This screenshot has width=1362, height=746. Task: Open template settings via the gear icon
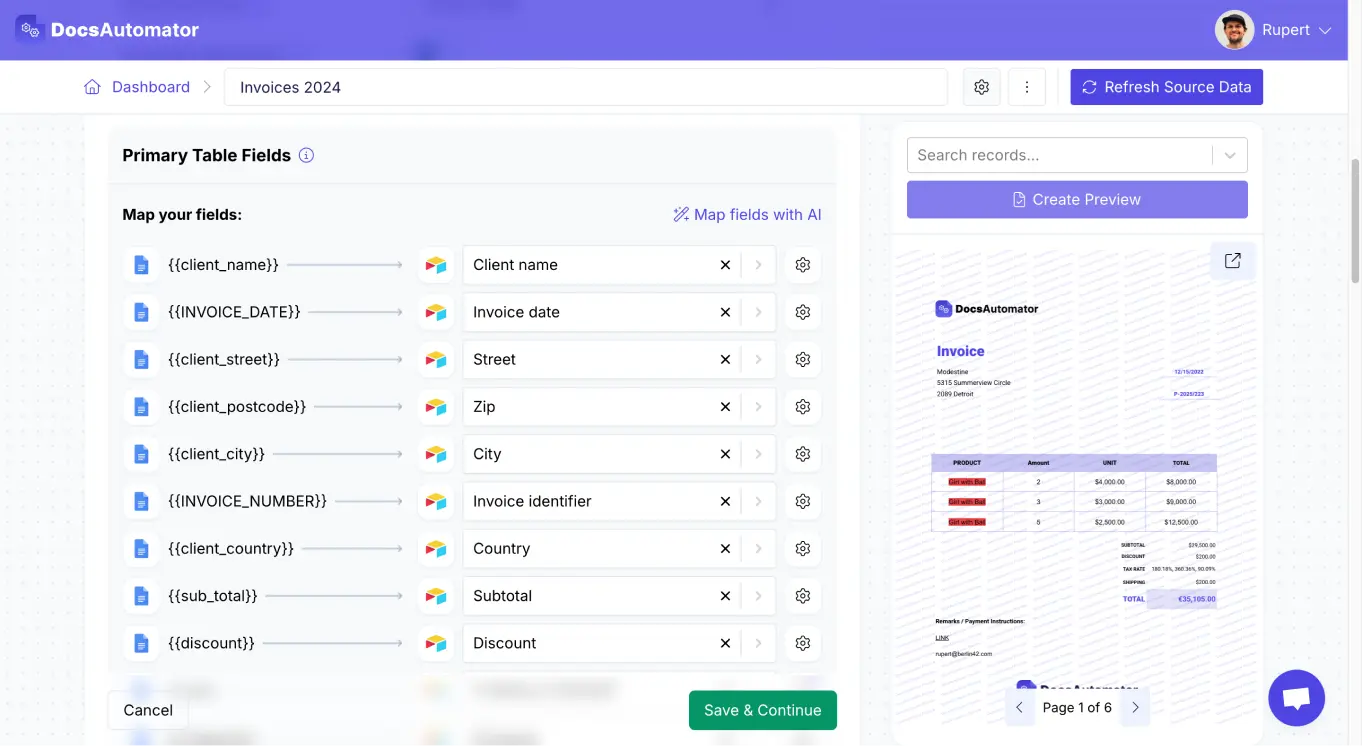(981, 87)
